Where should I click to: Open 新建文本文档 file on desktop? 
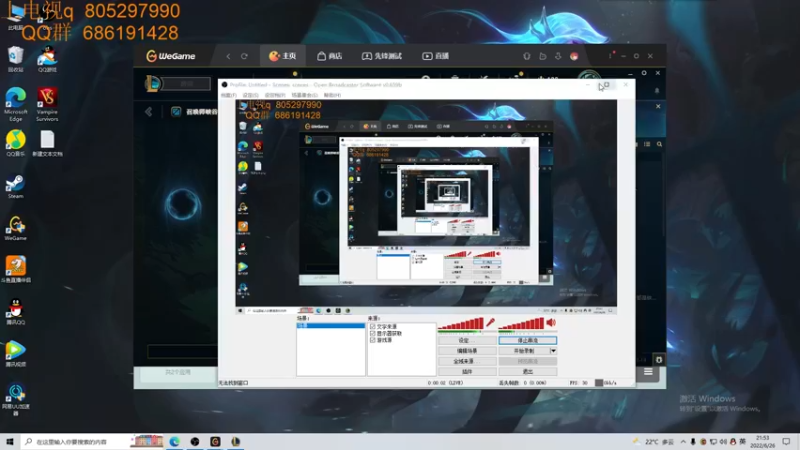47,143
